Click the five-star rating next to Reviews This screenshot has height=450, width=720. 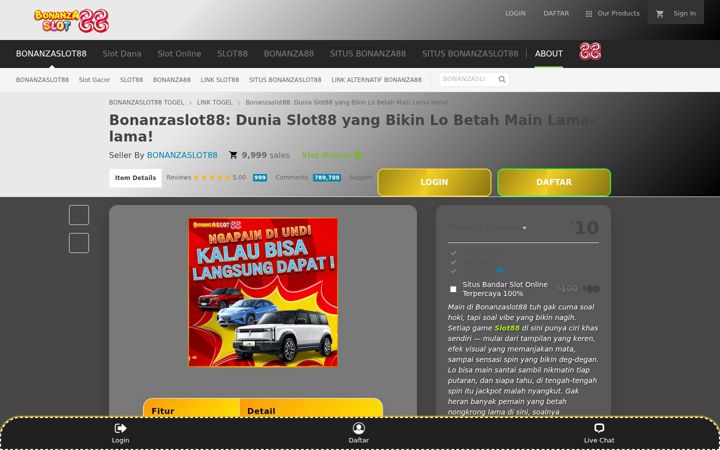pyautogui.click(x=212, y=178)
